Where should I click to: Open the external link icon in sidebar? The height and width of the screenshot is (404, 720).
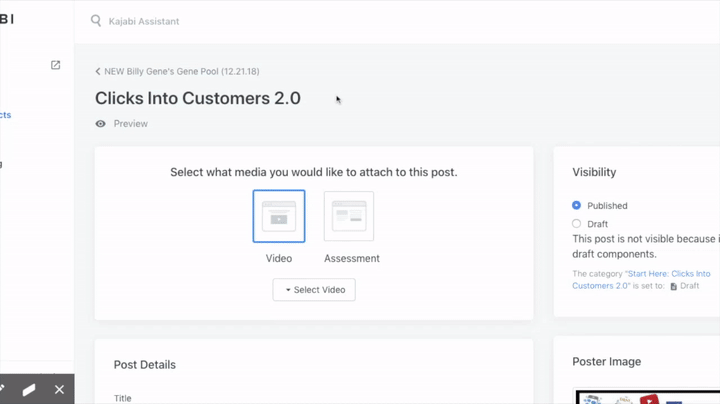tap(55, 65)
